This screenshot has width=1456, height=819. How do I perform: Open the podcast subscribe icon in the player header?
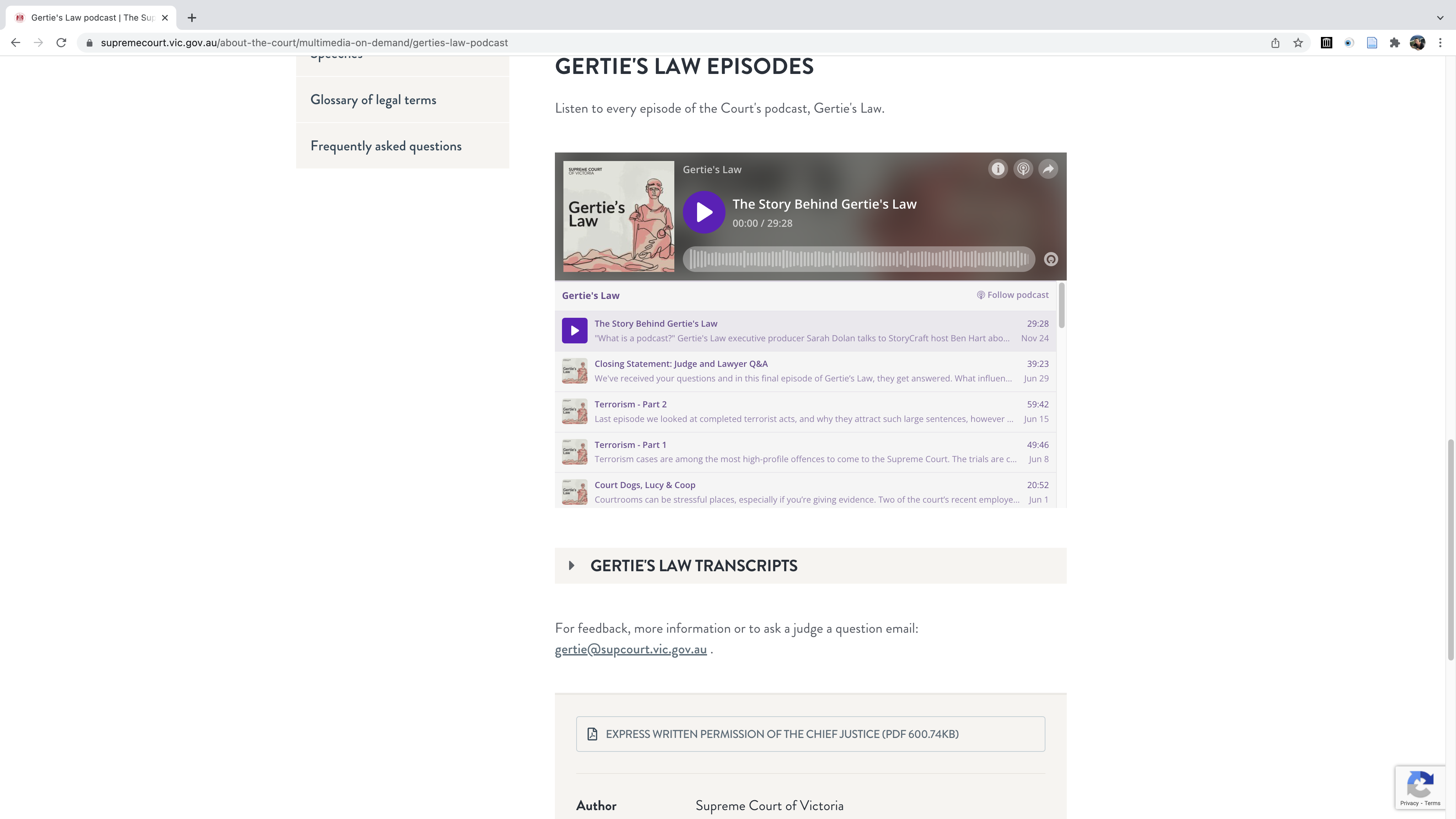pos(1023,168)
